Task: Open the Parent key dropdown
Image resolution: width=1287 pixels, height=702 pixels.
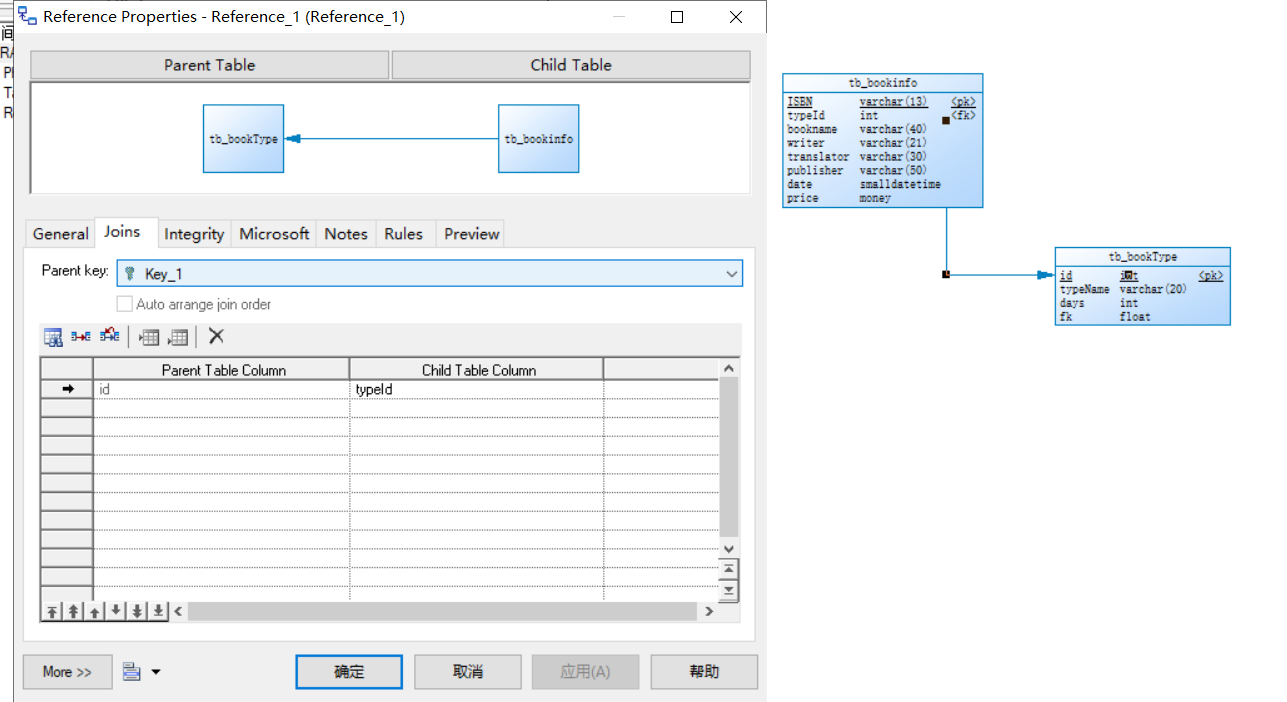Action: [x=731, y=273]
